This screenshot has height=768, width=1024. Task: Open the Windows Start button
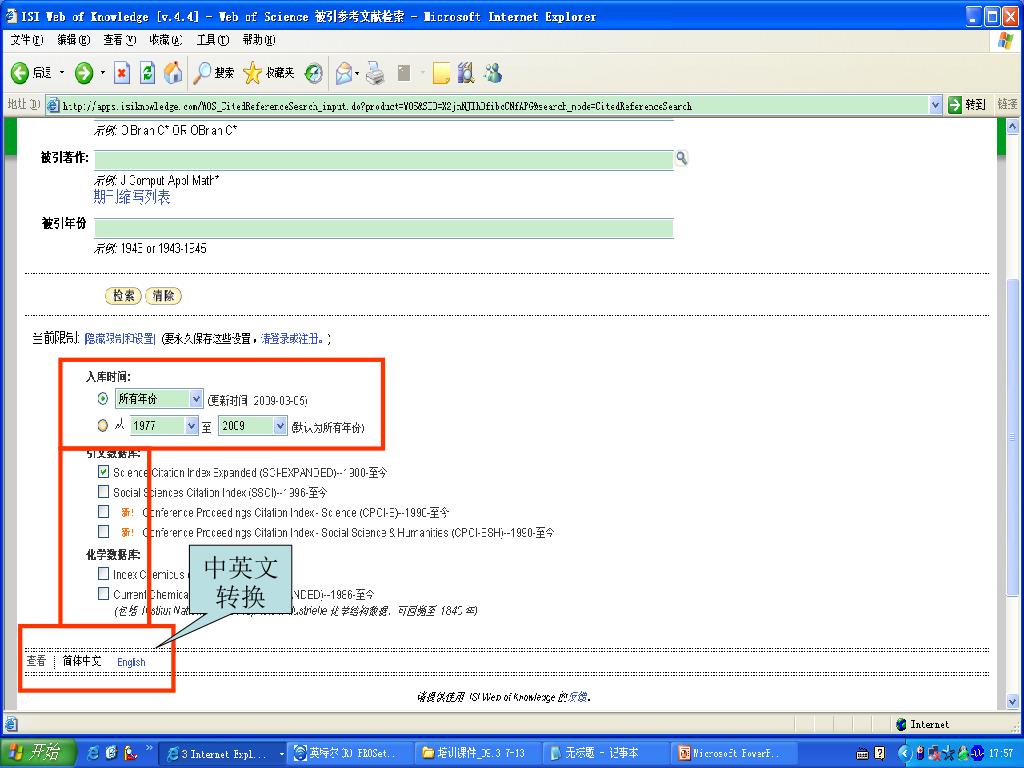38,752
